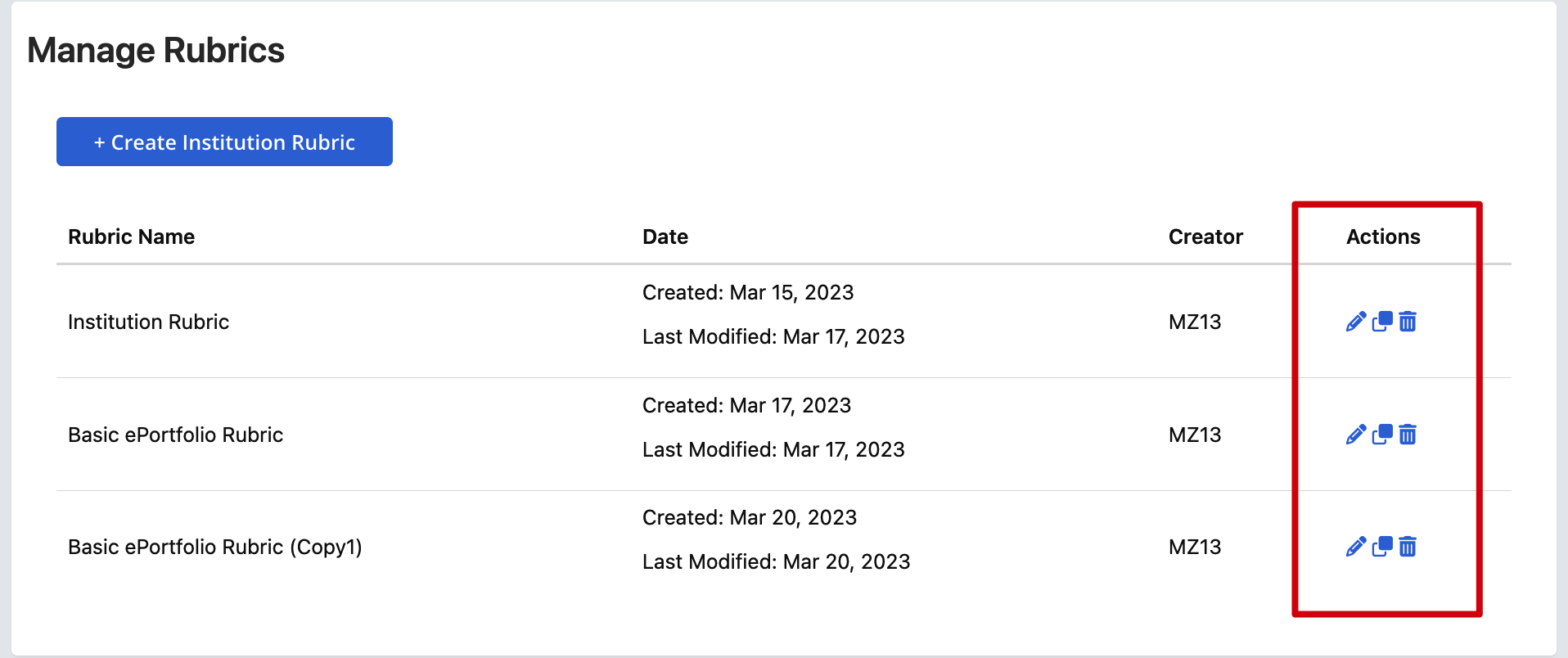1568x658 pixels.
Task: Select the Creator column header
Action: (x=1205, y=237)
